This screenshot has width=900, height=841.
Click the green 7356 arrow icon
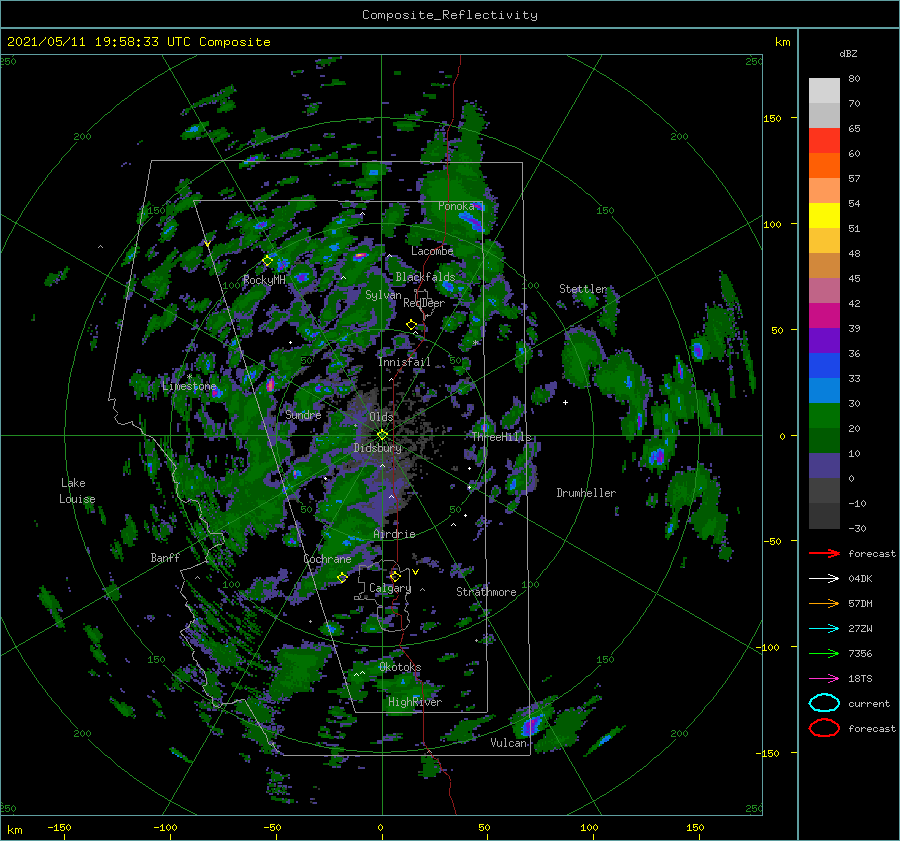tap(824, 653)
